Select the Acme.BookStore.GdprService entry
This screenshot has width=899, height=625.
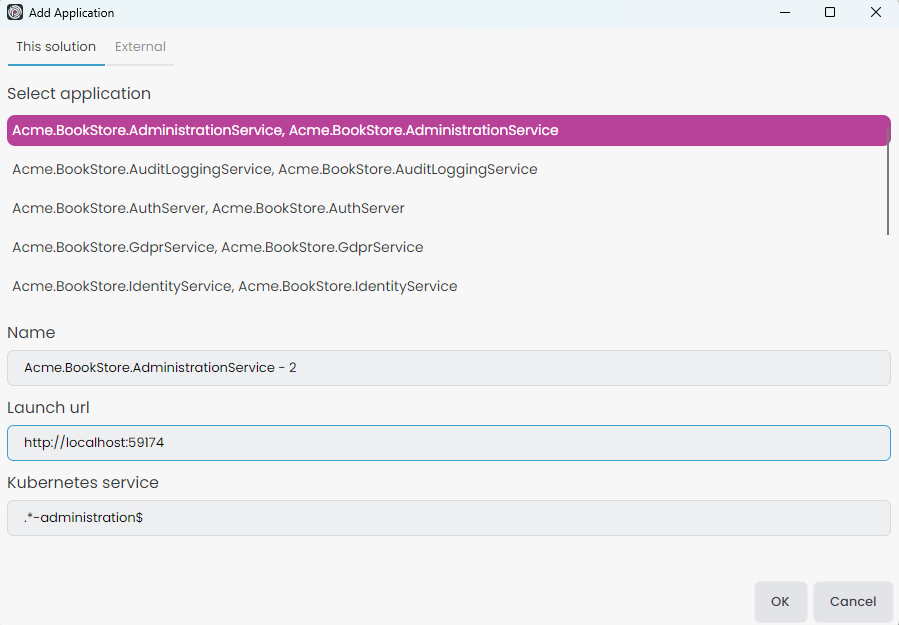click(x=217, y=247)
